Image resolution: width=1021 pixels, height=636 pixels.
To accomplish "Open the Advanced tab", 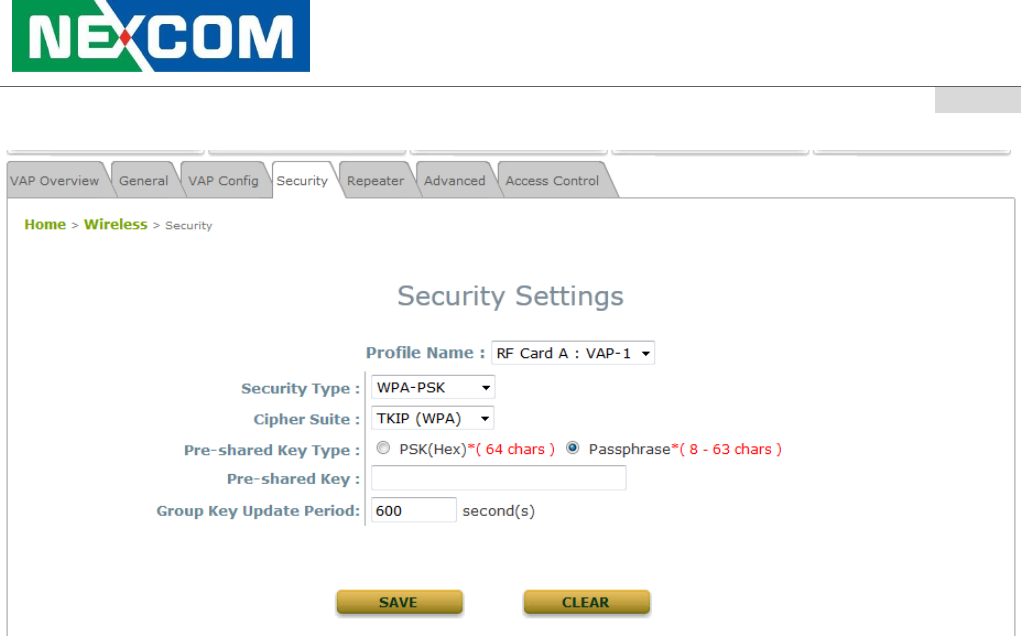I will [454, 181].
